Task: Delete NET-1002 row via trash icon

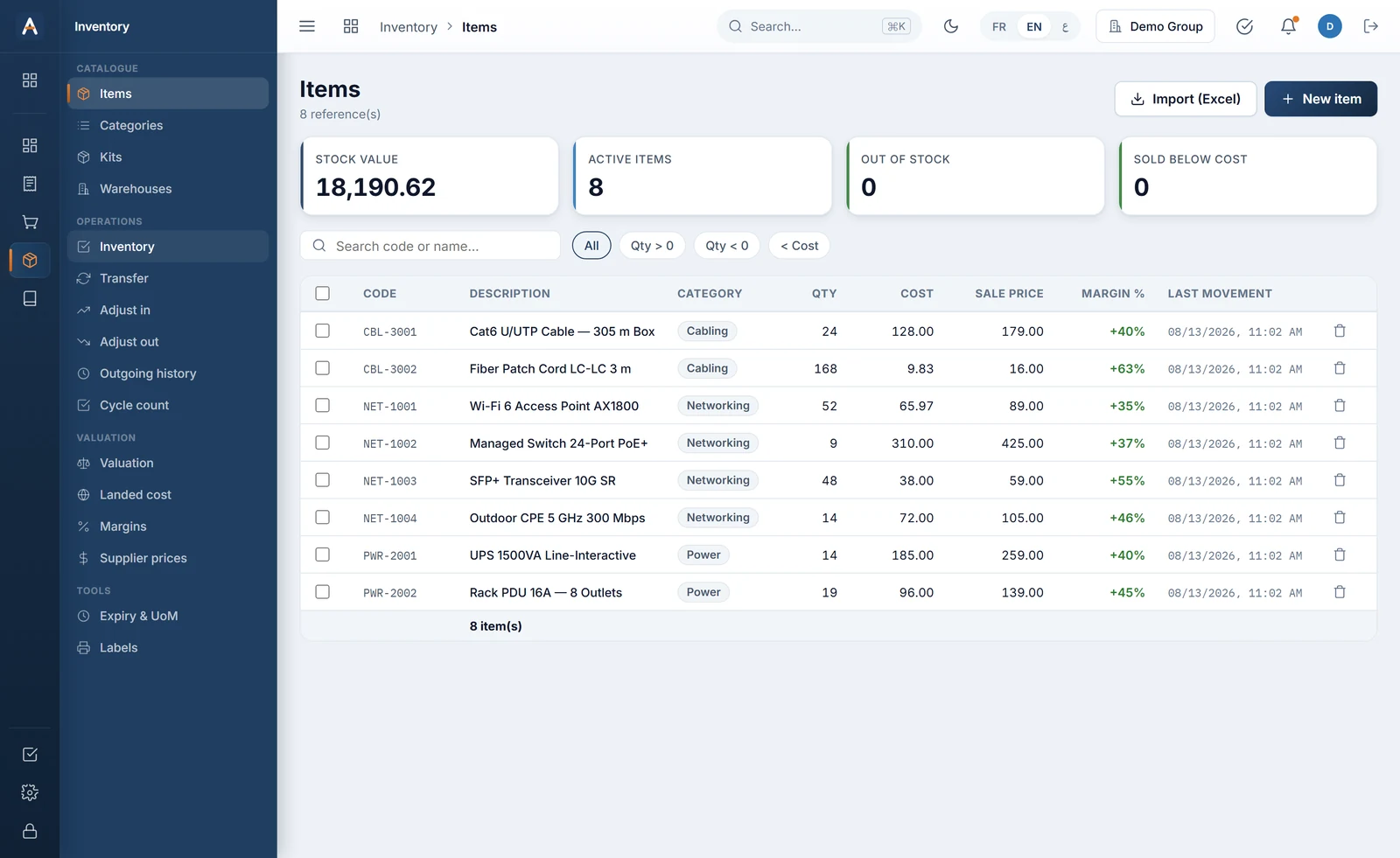Action: (x=1340, y=443)
